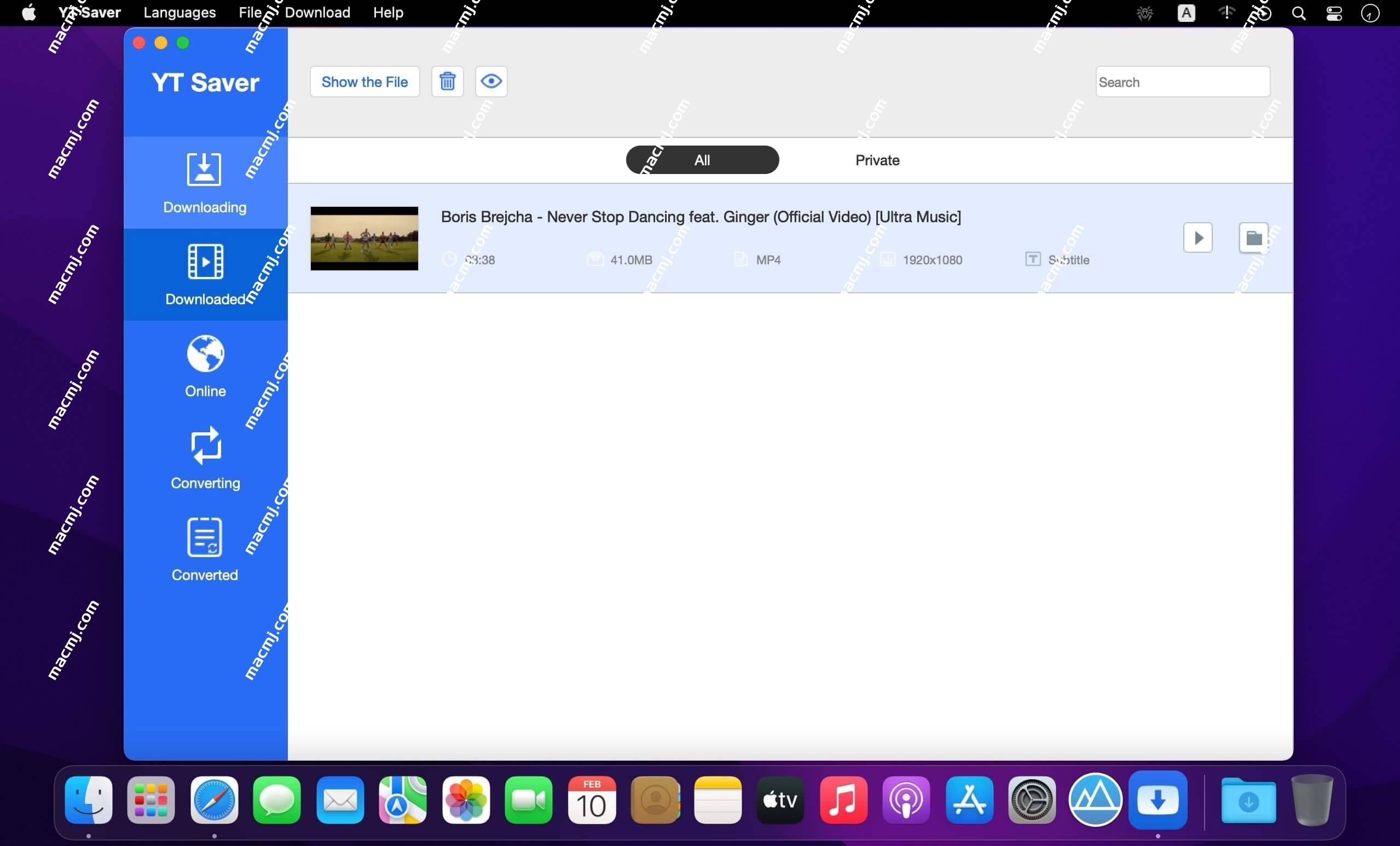This screenshot has width=1400, height=846.
Task: Open the Languages menu
Action: tap(180, 13)
